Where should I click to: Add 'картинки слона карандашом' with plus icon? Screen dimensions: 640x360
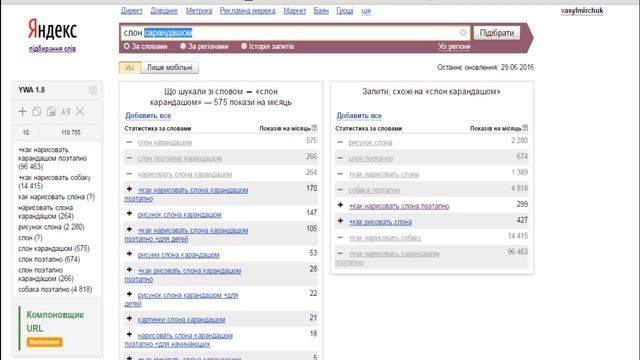(129, 318)
